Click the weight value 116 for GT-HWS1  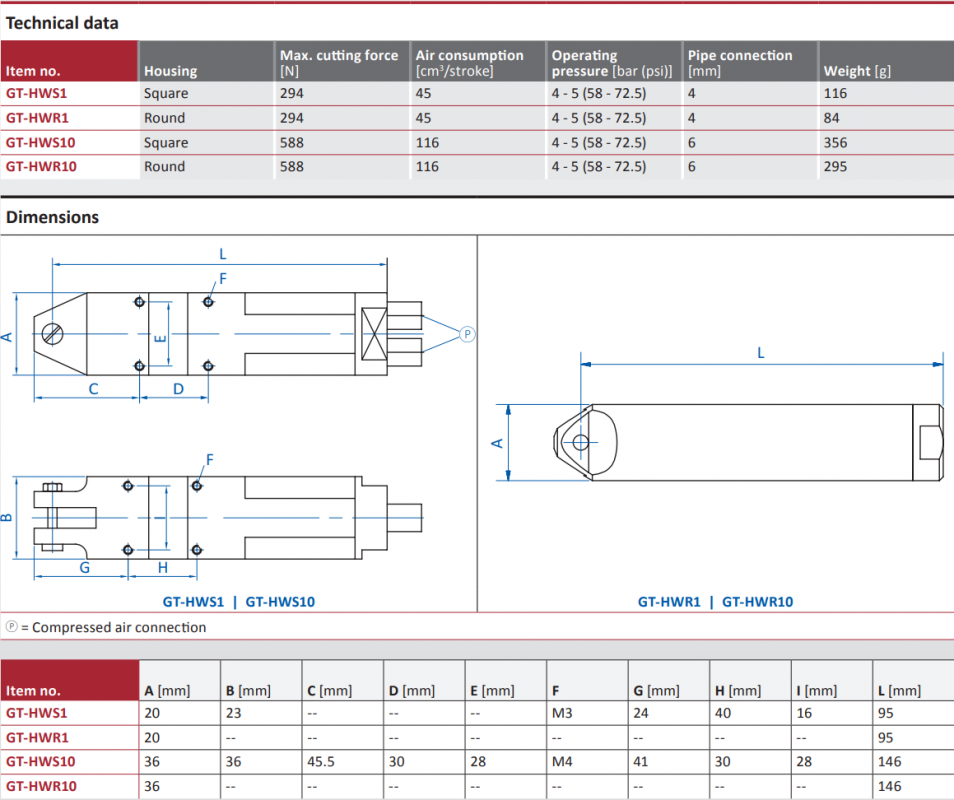click(835, 93)
